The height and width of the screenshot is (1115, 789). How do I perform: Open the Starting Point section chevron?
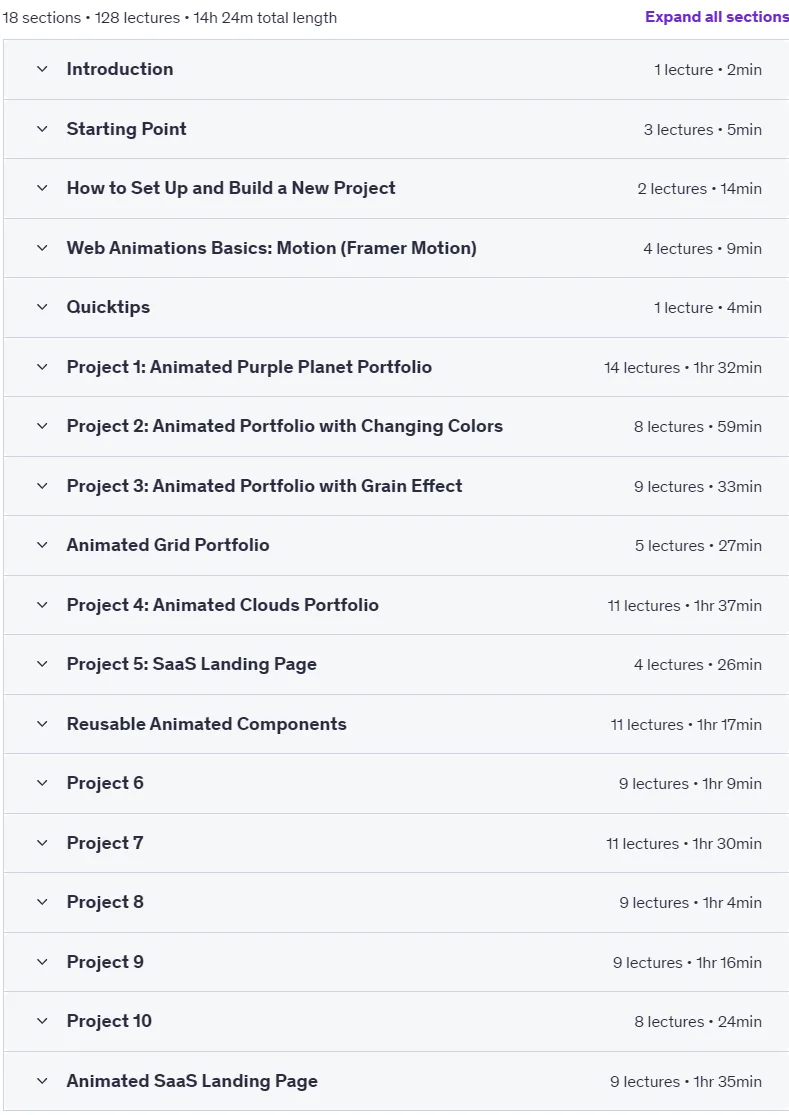click(x=43, y=129)
